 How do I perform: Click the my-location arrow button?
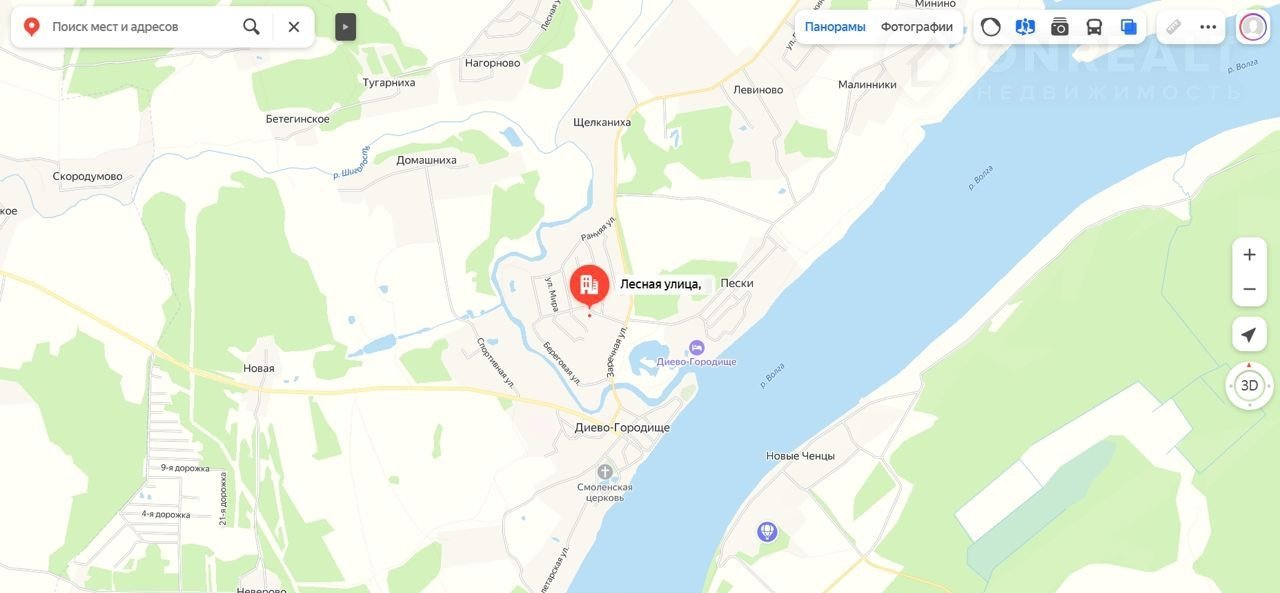point(1249,335)
